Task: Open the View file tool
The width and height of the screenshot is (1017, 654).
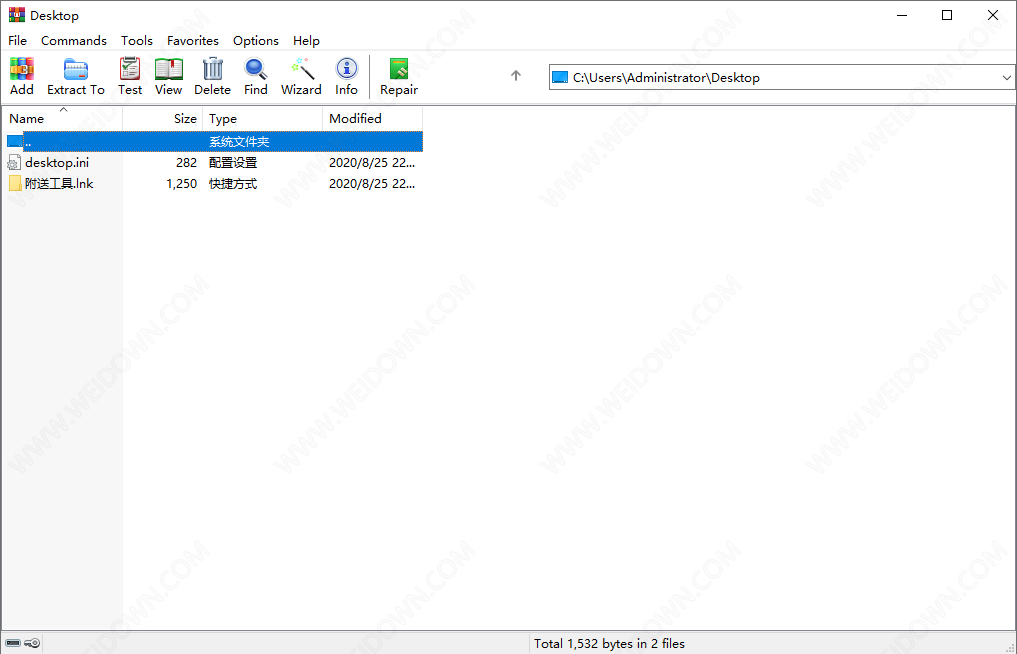Action: click(x=169, y=69)
